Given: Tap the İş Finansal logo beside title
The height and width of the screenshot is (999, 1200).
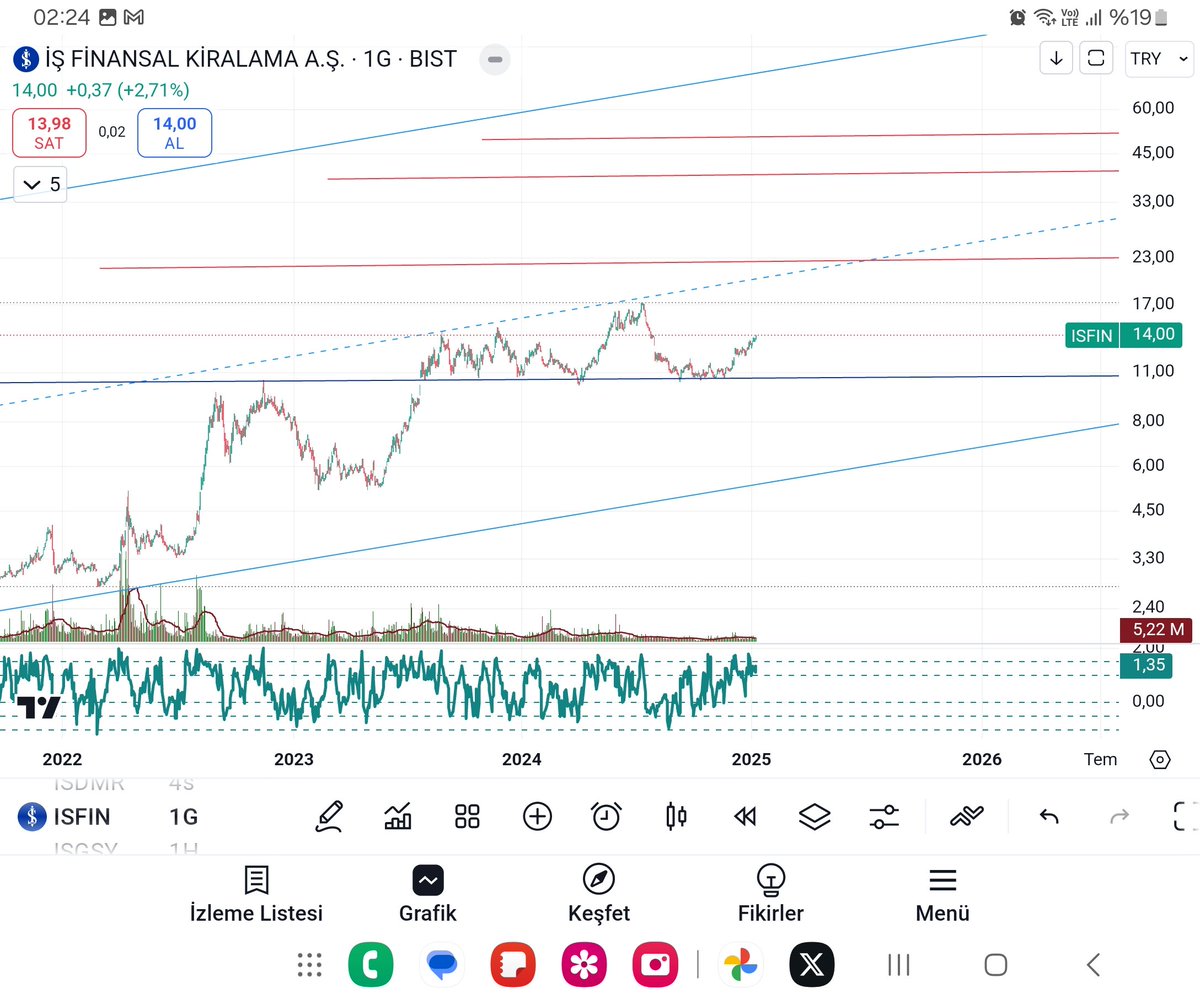Looking at the screenshot, I should click(24, 59).
